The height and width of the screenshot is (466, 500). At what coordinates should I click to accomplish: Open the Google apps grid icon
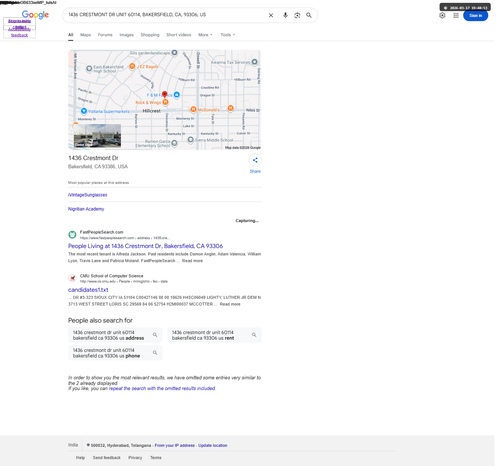(456, 15)
